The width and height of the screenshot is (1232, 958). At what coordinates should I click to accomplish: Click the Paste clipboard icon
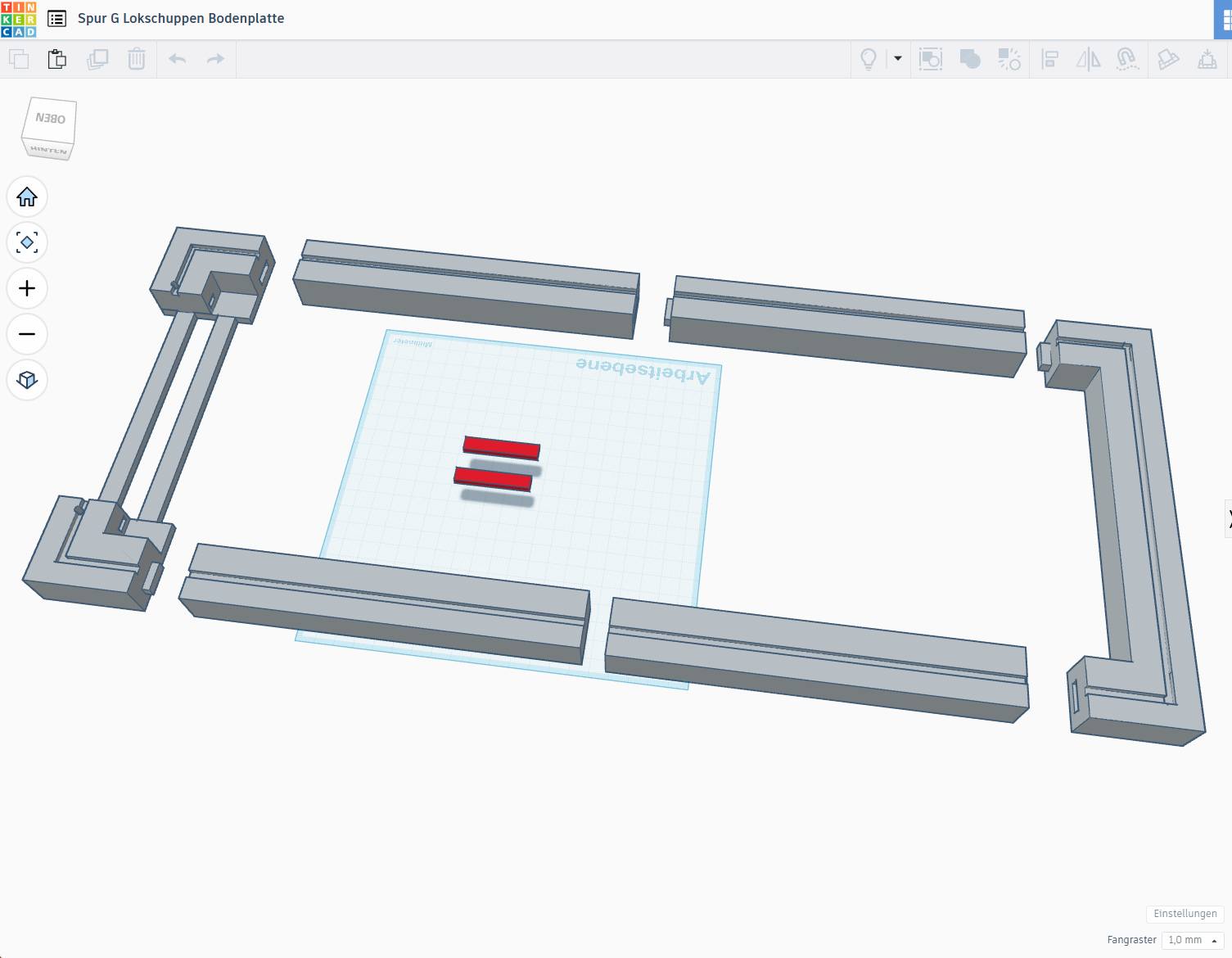pos(57,59)
